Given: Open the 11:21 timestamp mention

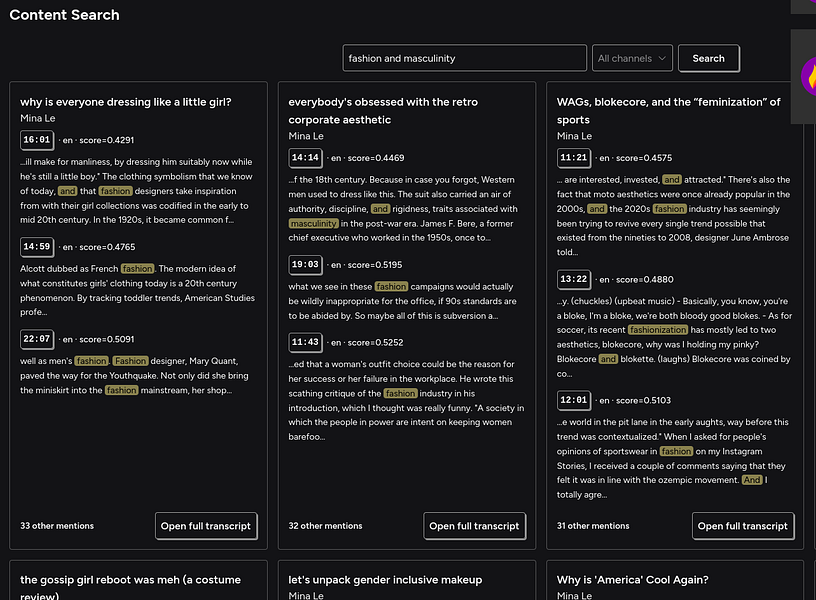Looking at the screenshot, I should tap(574, 158).
